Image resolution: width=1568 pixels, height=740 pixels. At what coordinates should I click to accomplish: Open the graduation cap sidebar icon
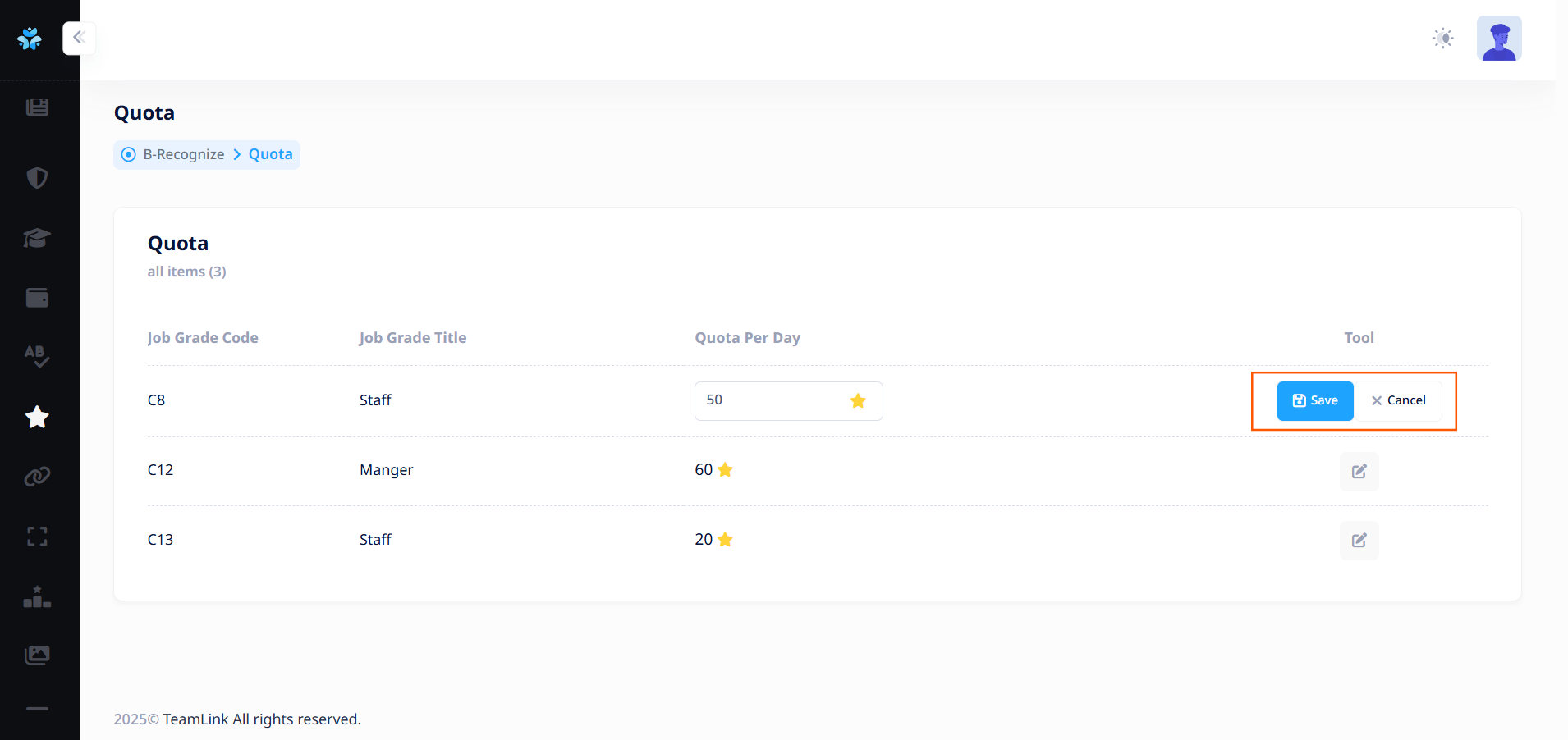(37, 238)
